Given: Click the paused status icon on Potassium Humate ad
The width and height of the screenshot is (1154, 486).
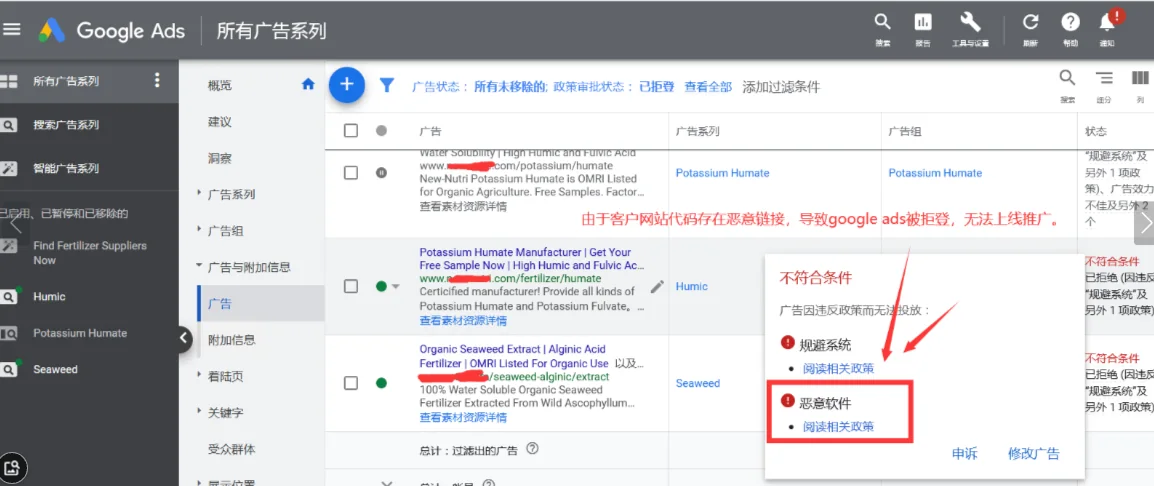Looking at the screenshot, I should tap(380, 172).
